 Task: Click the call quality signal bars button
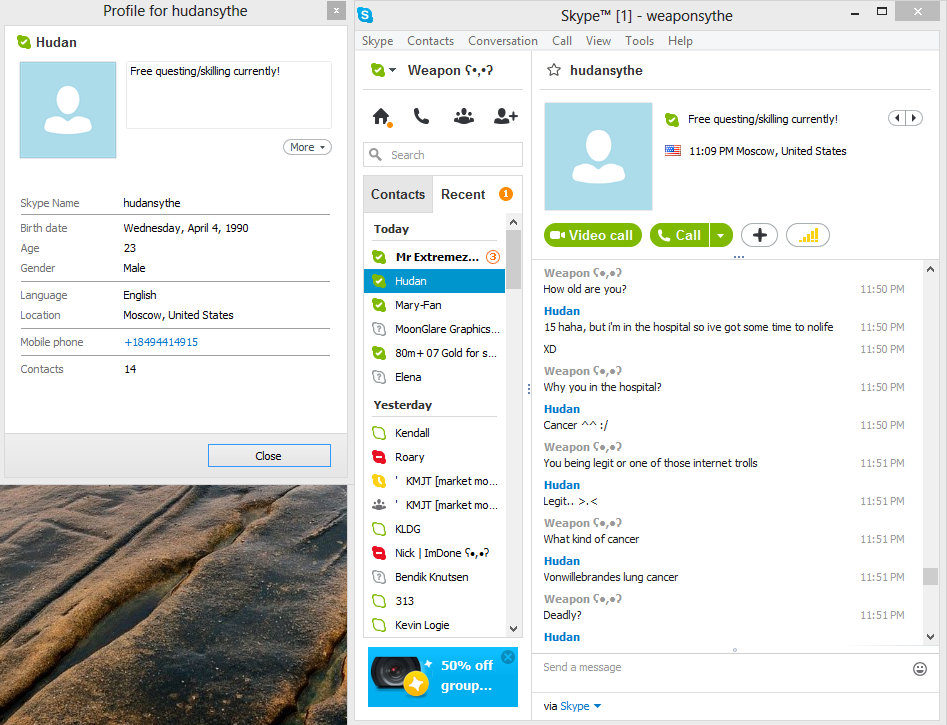(x=807, y=235)
